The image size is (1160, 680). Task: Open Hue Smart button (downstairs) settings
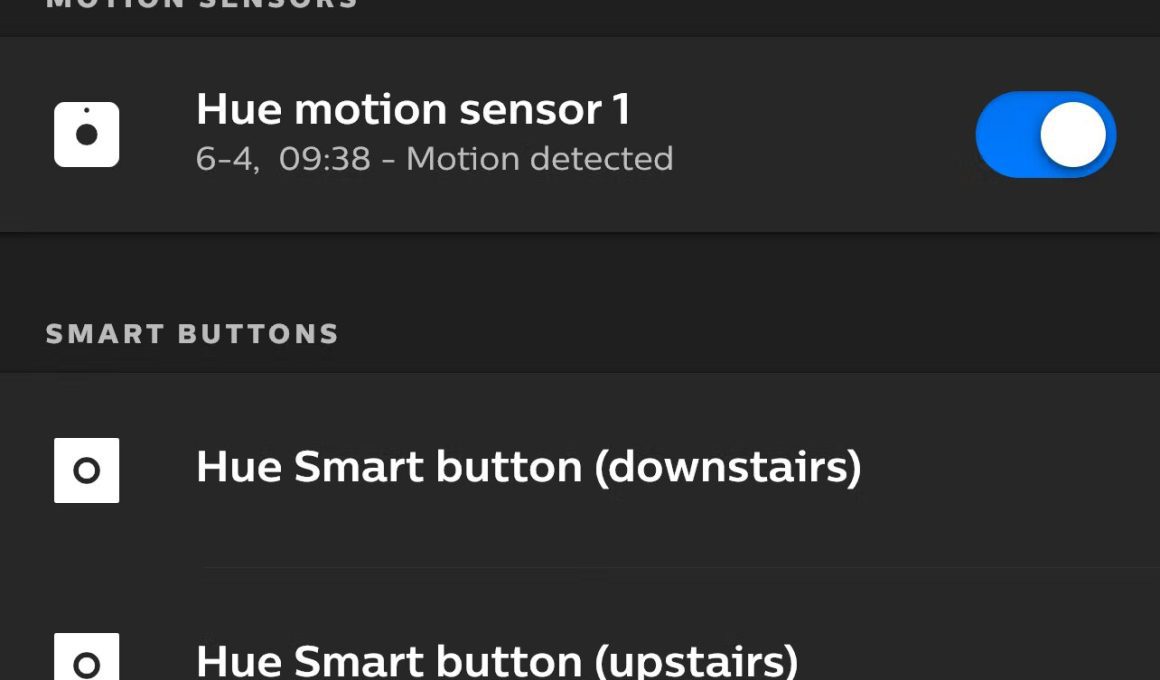[580, 471]
